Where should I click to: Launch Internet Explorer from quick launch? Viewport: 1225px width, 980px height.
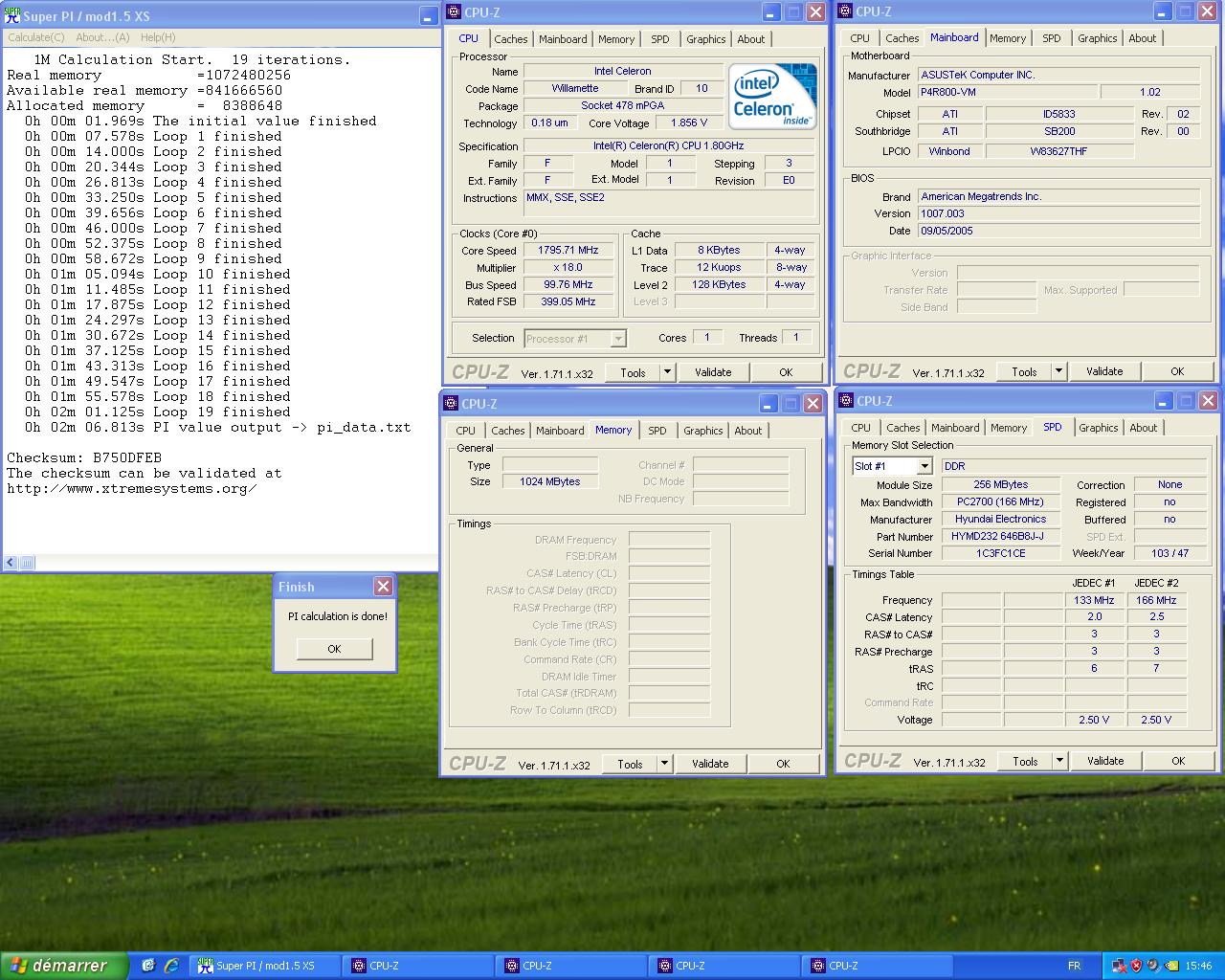coord(171,966)
